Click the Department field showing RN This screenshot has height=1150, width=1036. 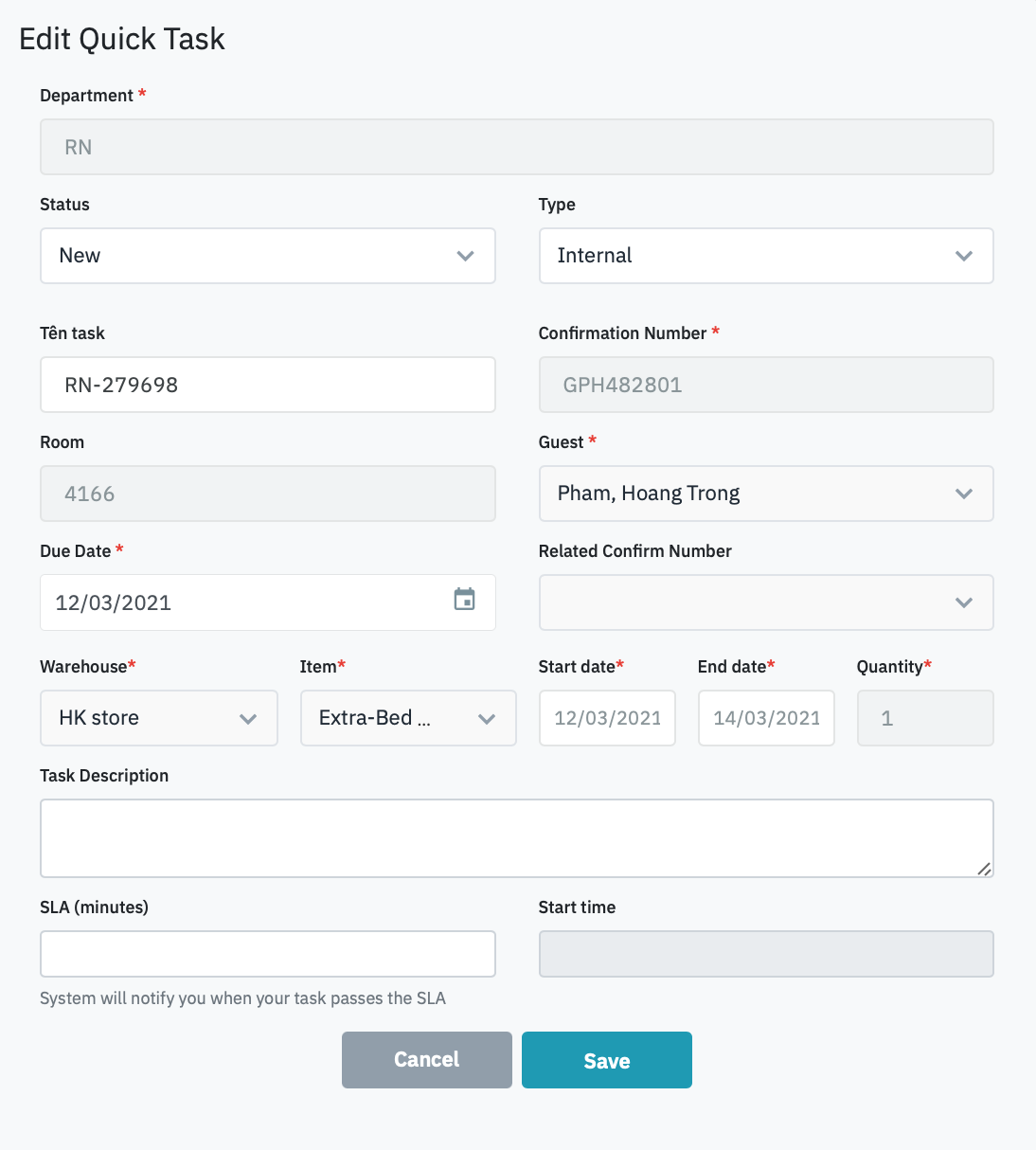[x=516, y=147]
